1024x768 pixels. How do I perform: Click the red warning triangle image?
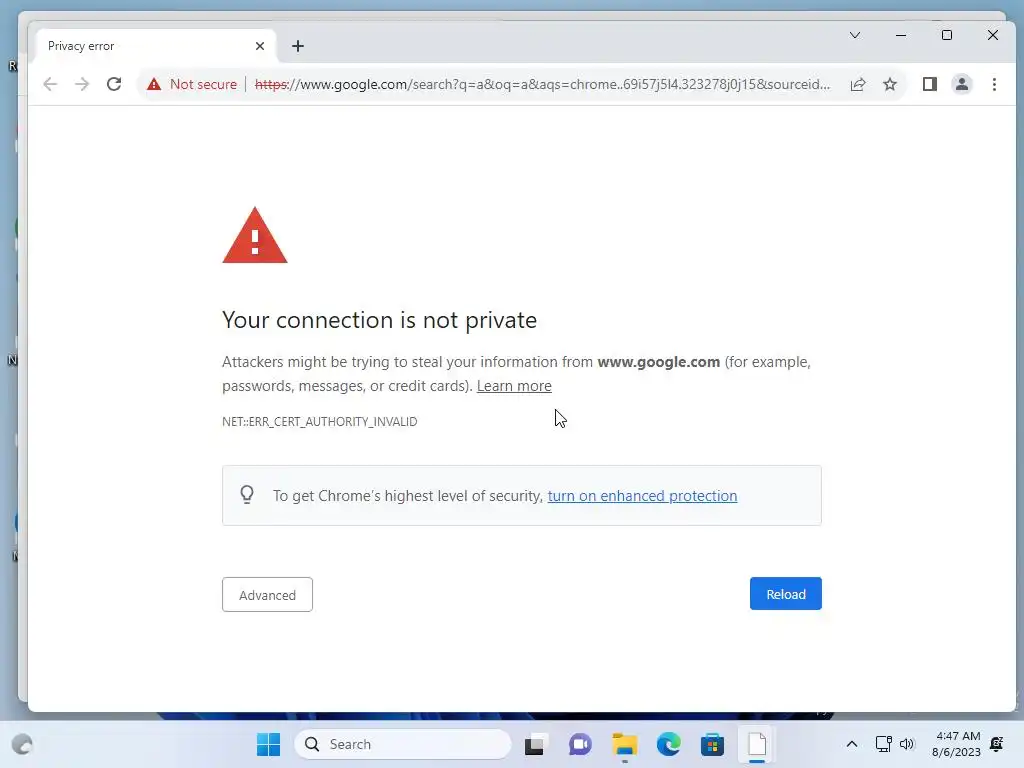(255, 236)
